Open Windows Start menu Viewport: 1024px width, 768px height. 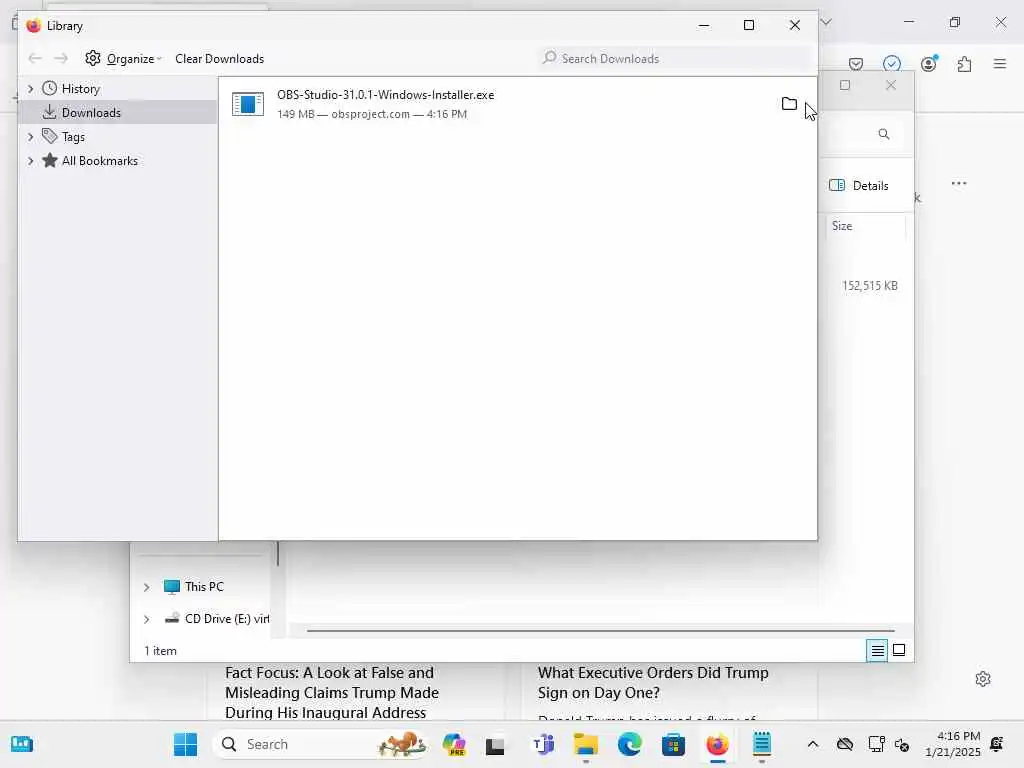[x=185, y=744]
